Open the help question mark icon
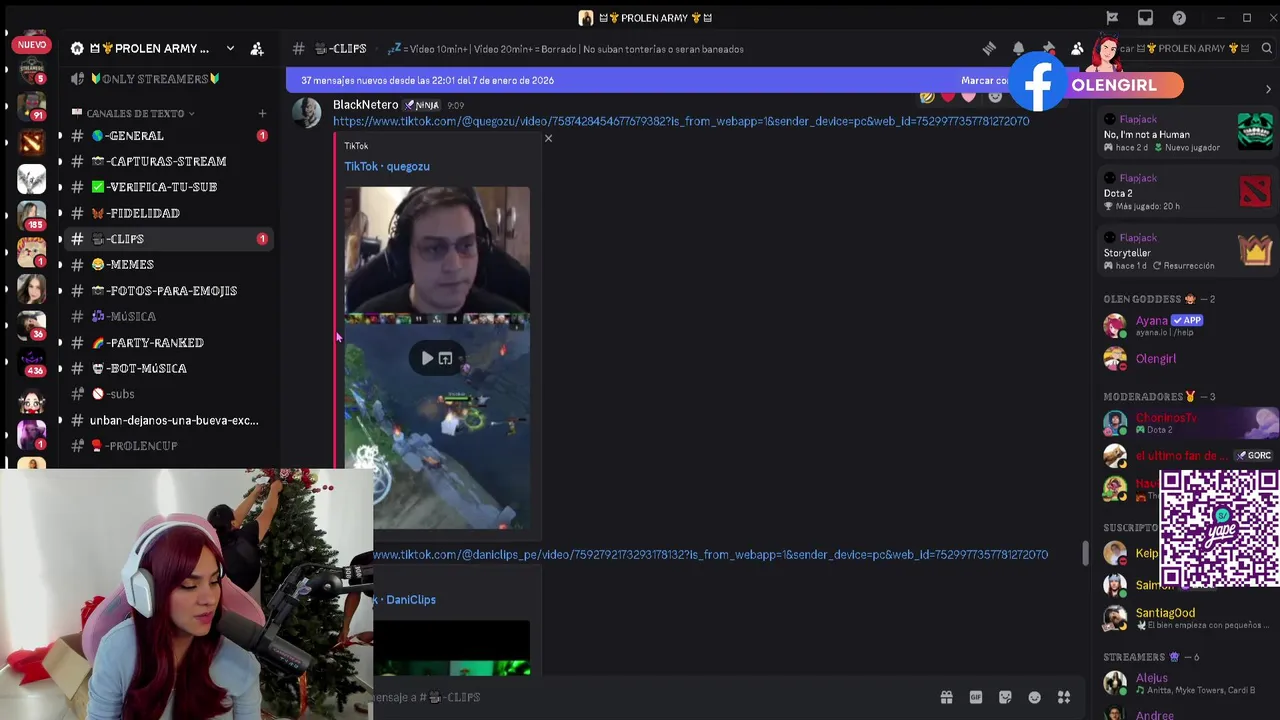This screenshot has width=1280, height=720. (1179, 18)
